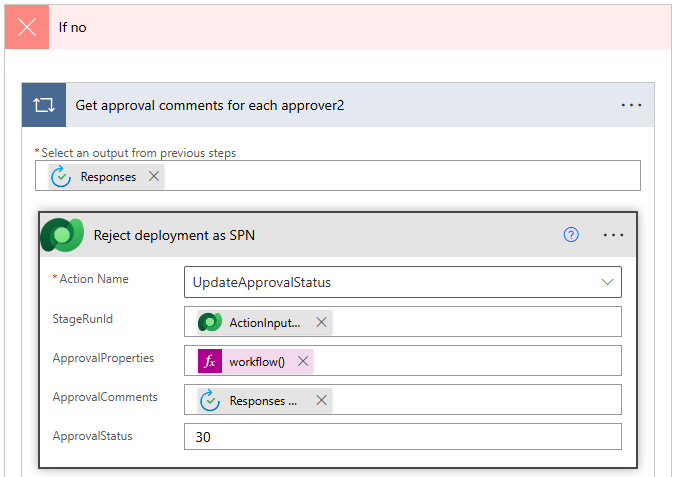Click the ActionInput token in StageRunId

coord(263,322)
